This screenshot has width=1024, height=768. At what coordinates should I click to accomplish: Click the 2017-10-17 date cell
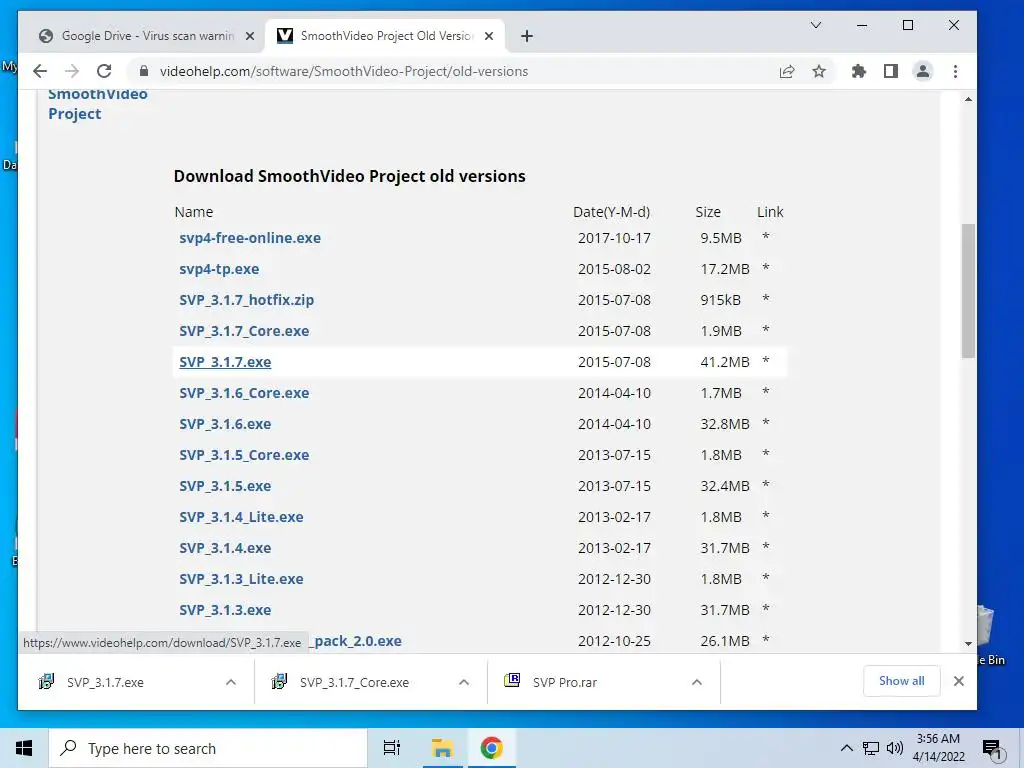pos(615,238)
